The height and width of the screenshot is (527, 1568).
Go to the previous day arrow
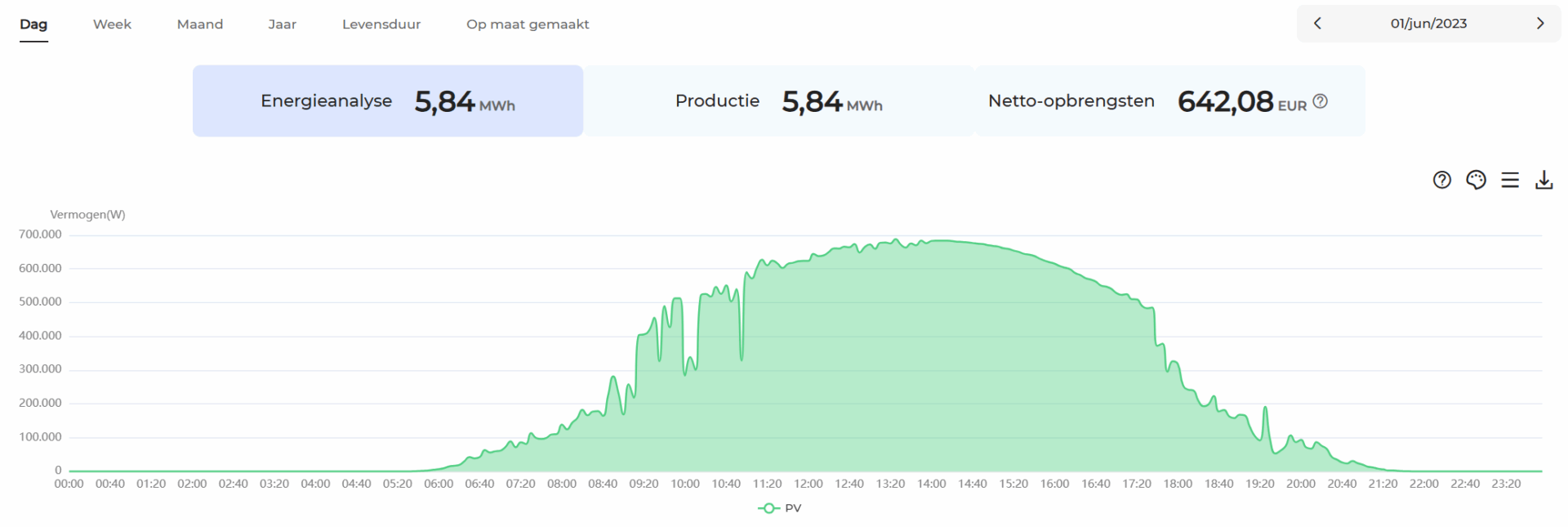pyautogui.click(x=1317, y=24)
